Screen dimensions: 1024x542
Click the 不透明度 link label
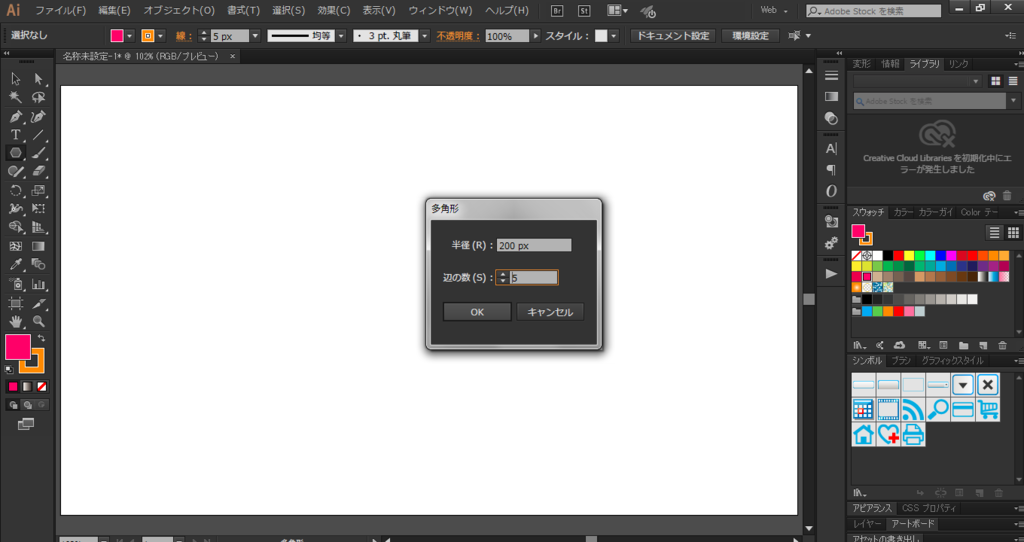(458, 36)
